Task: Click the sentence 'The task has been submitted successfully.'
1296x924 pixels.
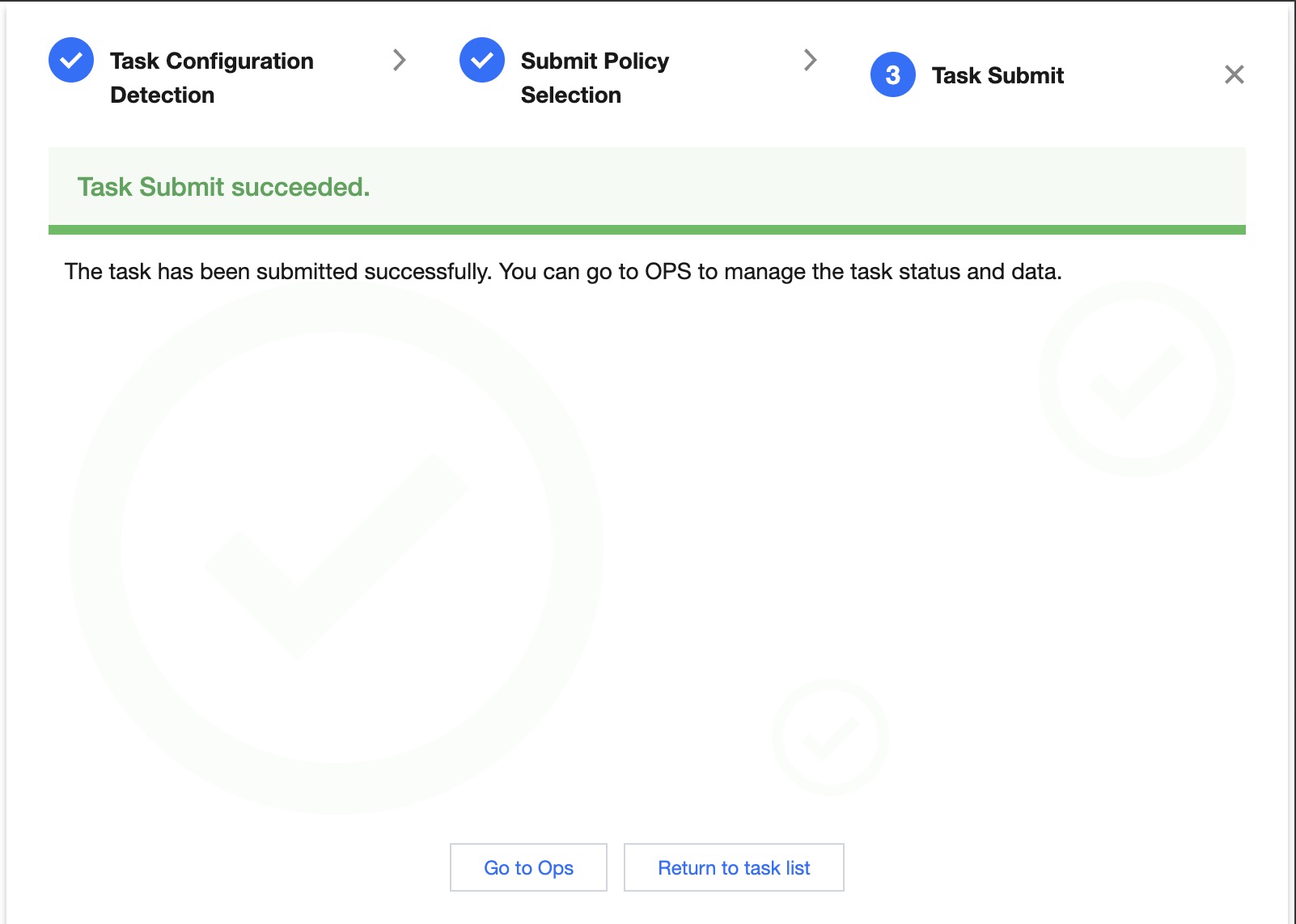Action: (x=277, y=272)
